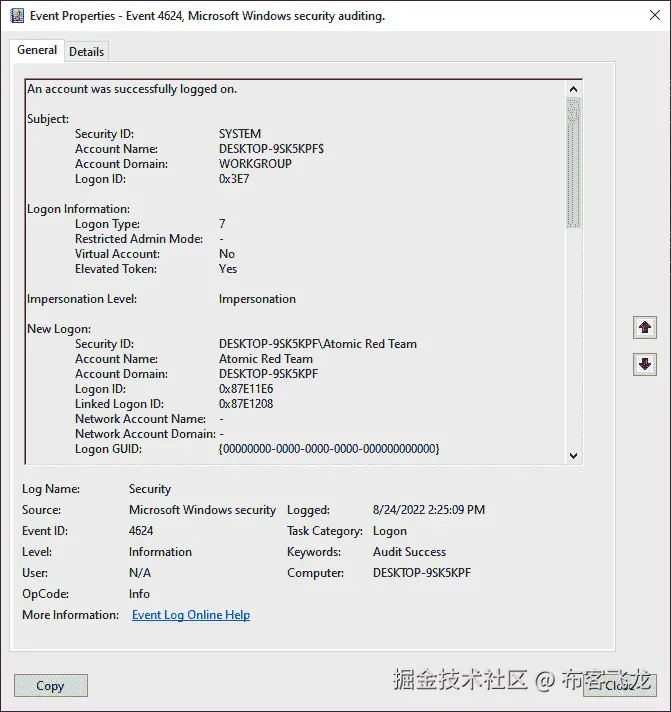The width and height of the screenshot is (671, 712).
Task: Click the text 'An account was successfully logged on.'
Action: (132, 89)
